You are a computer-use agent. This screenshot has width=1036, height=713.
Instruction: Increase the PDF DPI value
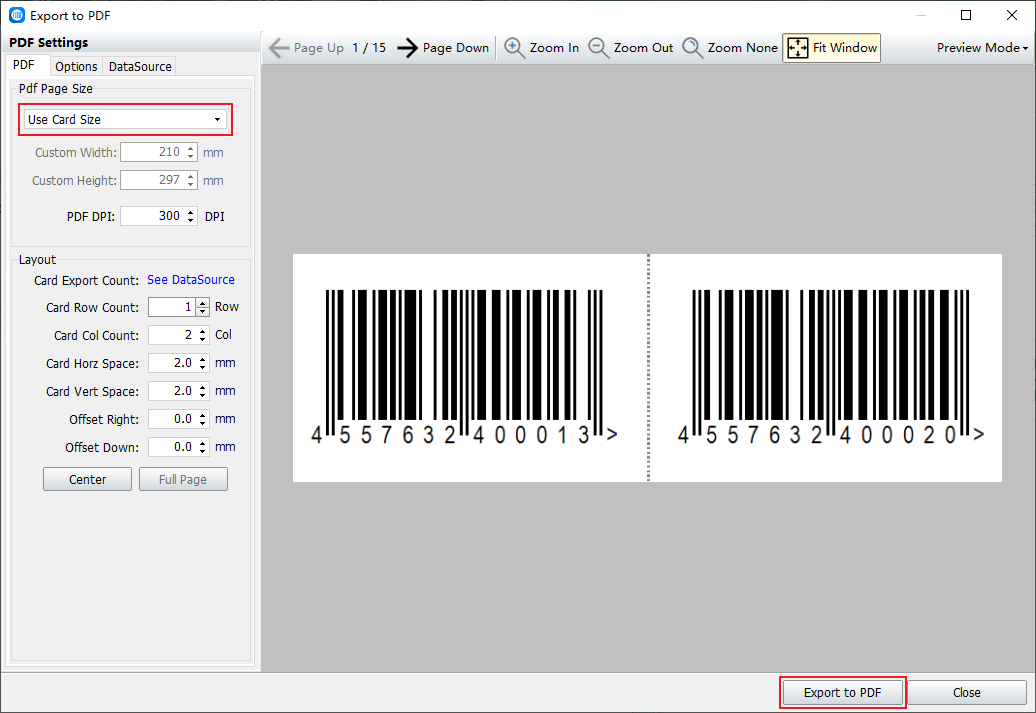tap(191, 211)
